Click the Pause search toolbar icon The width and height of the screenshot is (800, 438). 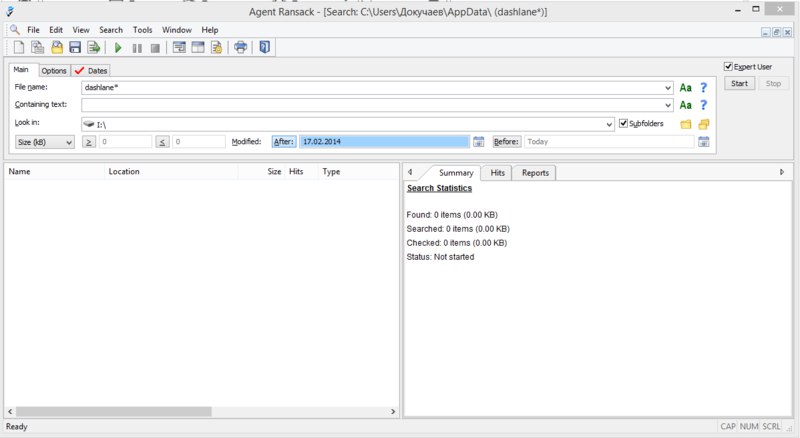137,48
